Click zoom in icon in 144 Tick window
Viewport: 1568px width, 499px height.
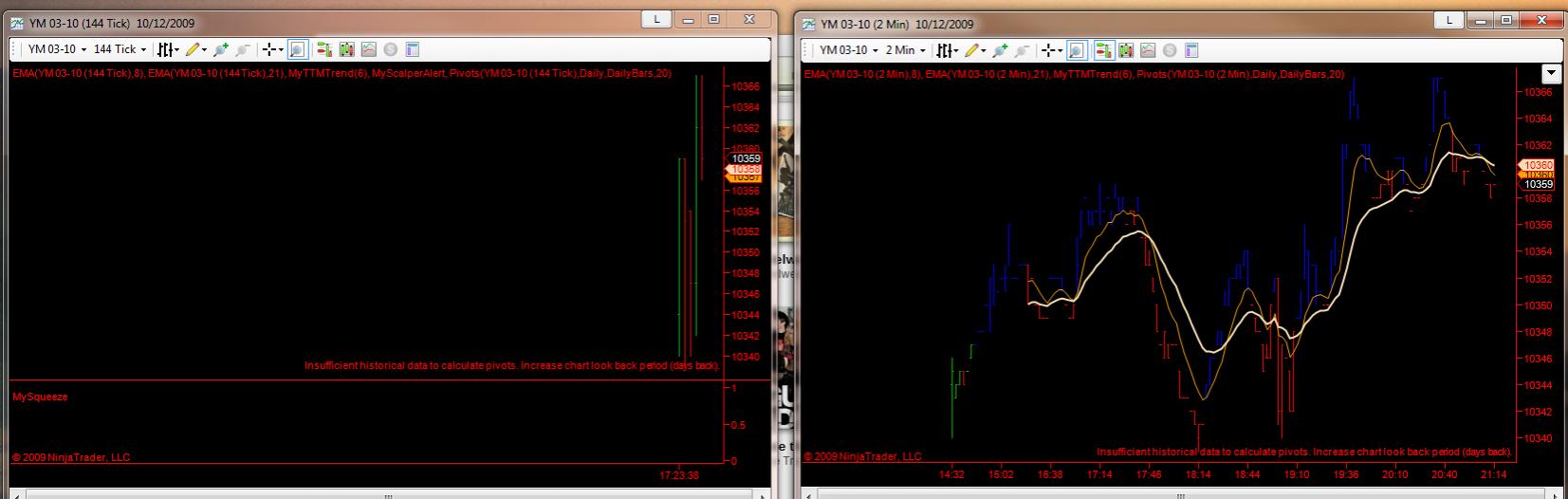[x=221, y=49]
